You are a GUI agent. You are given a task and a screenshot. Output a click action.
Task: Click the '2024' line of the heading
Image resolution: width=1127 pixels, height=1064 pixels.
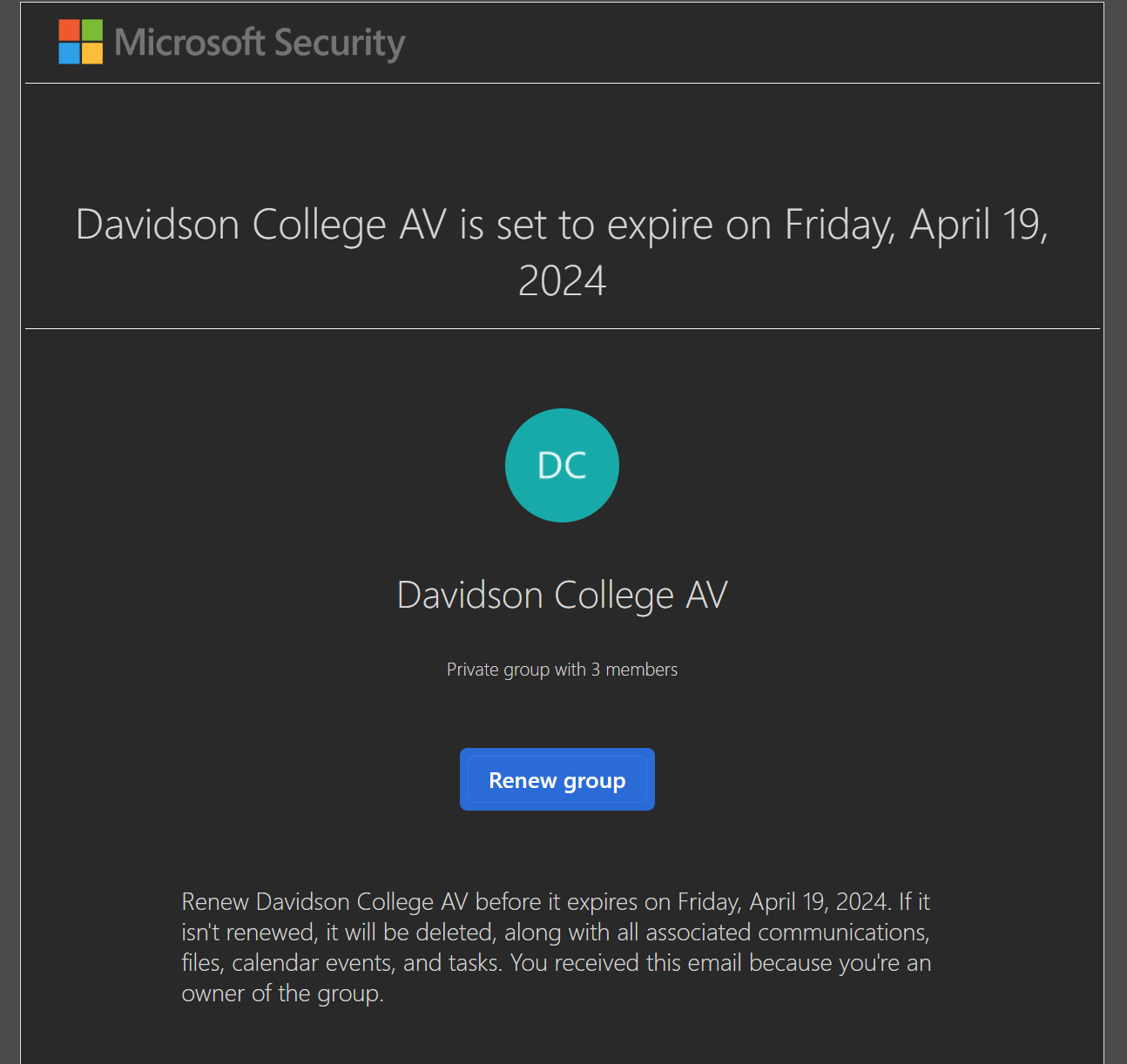562,280
